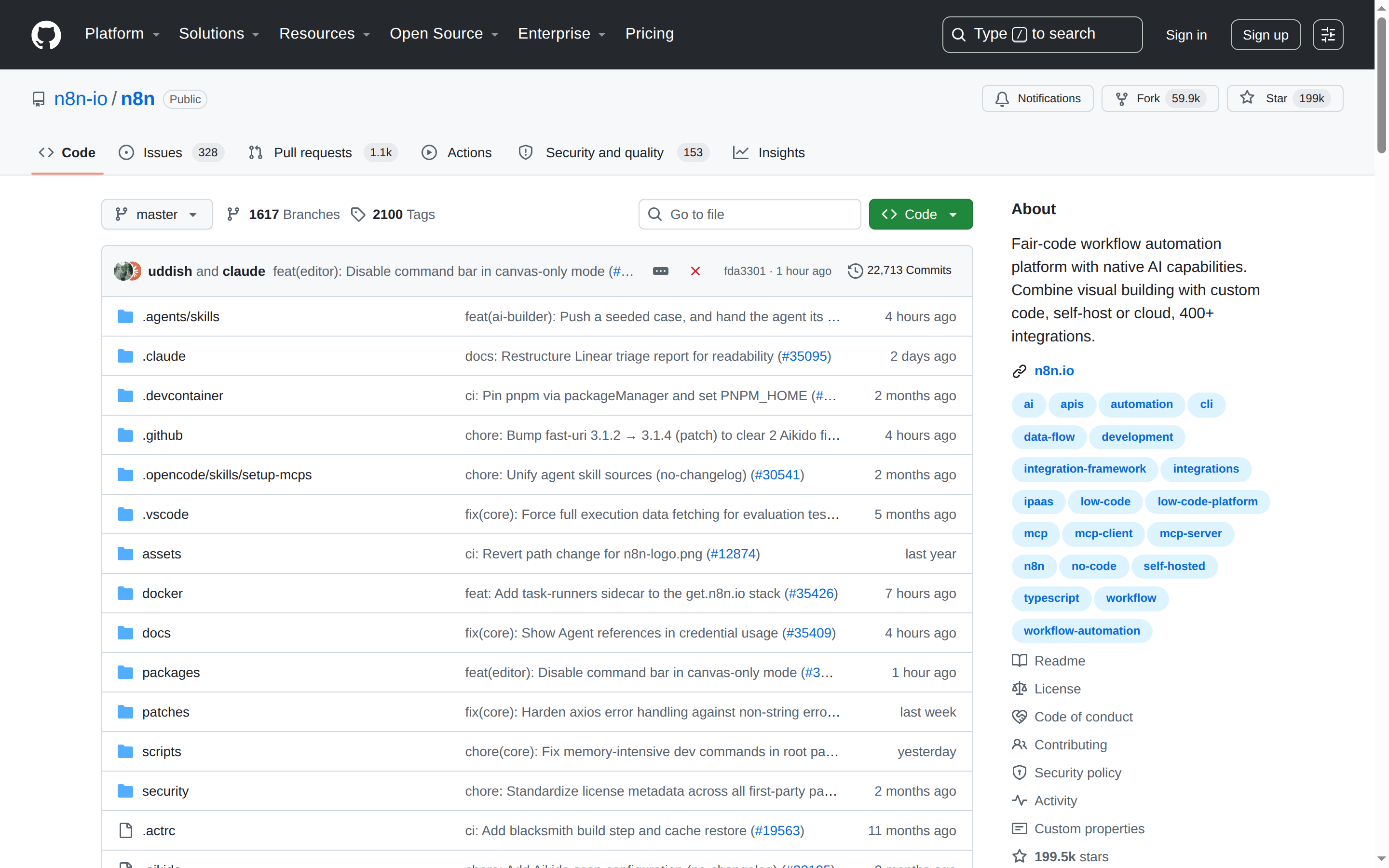Focus the Type / to search box
The width and height of the screenshot is (1389, 868).
tap(1042, 34)
